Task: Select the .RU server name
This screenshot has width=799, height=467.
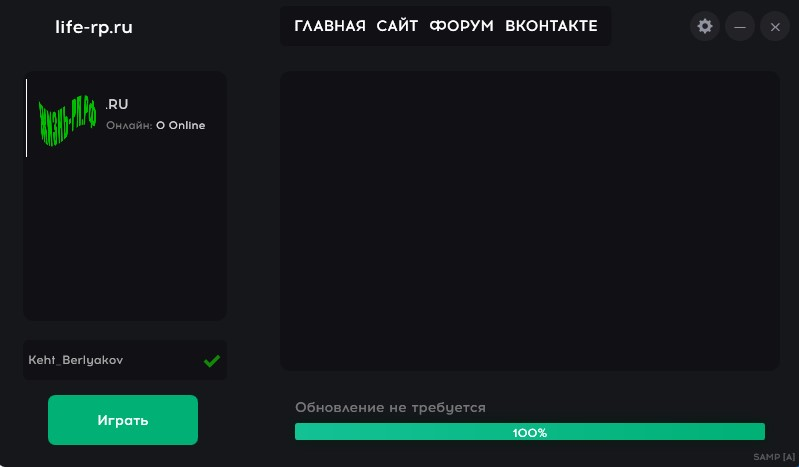Action: coord(117,104)
